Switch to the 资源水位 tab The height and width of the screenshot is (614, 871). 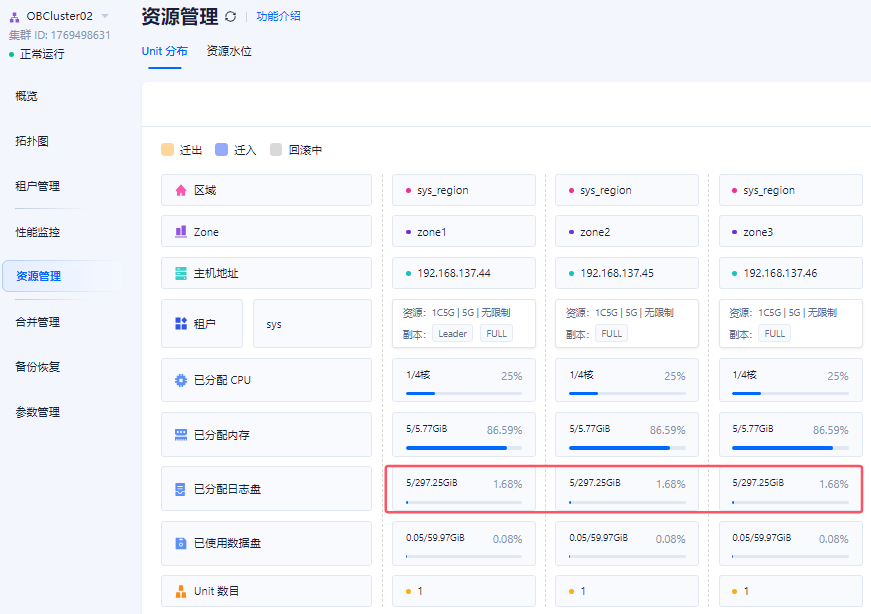tap(229, 51)
